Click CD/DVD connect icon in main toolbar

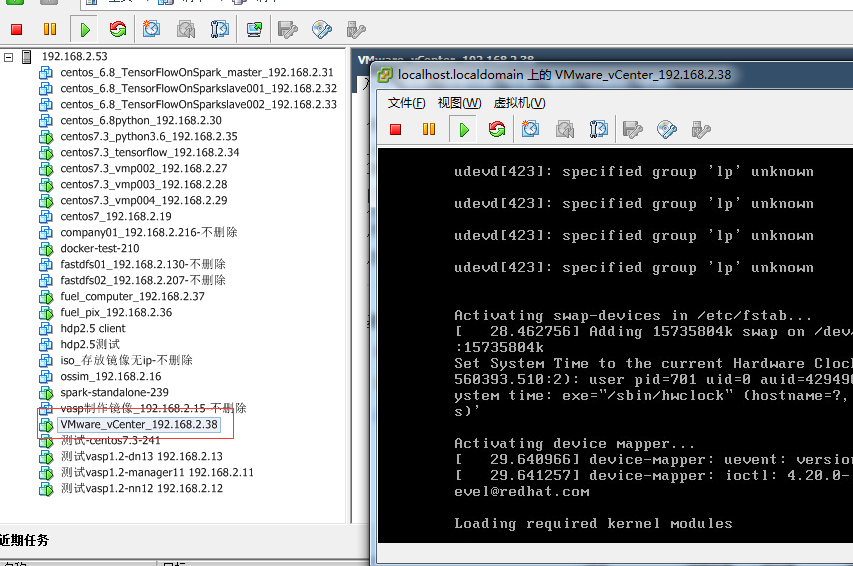(322, 29)
